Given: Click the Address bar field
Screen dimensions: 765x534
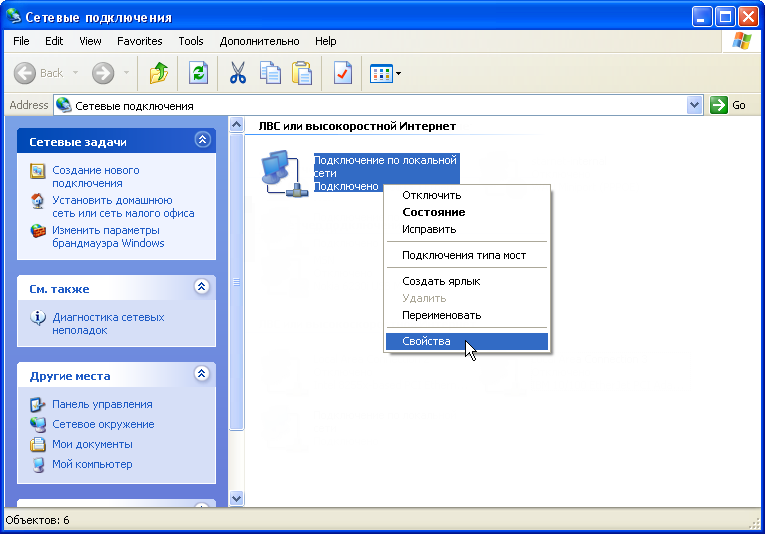Looking at the screenshot, I should pyautogui.click(x=378, y=105).
